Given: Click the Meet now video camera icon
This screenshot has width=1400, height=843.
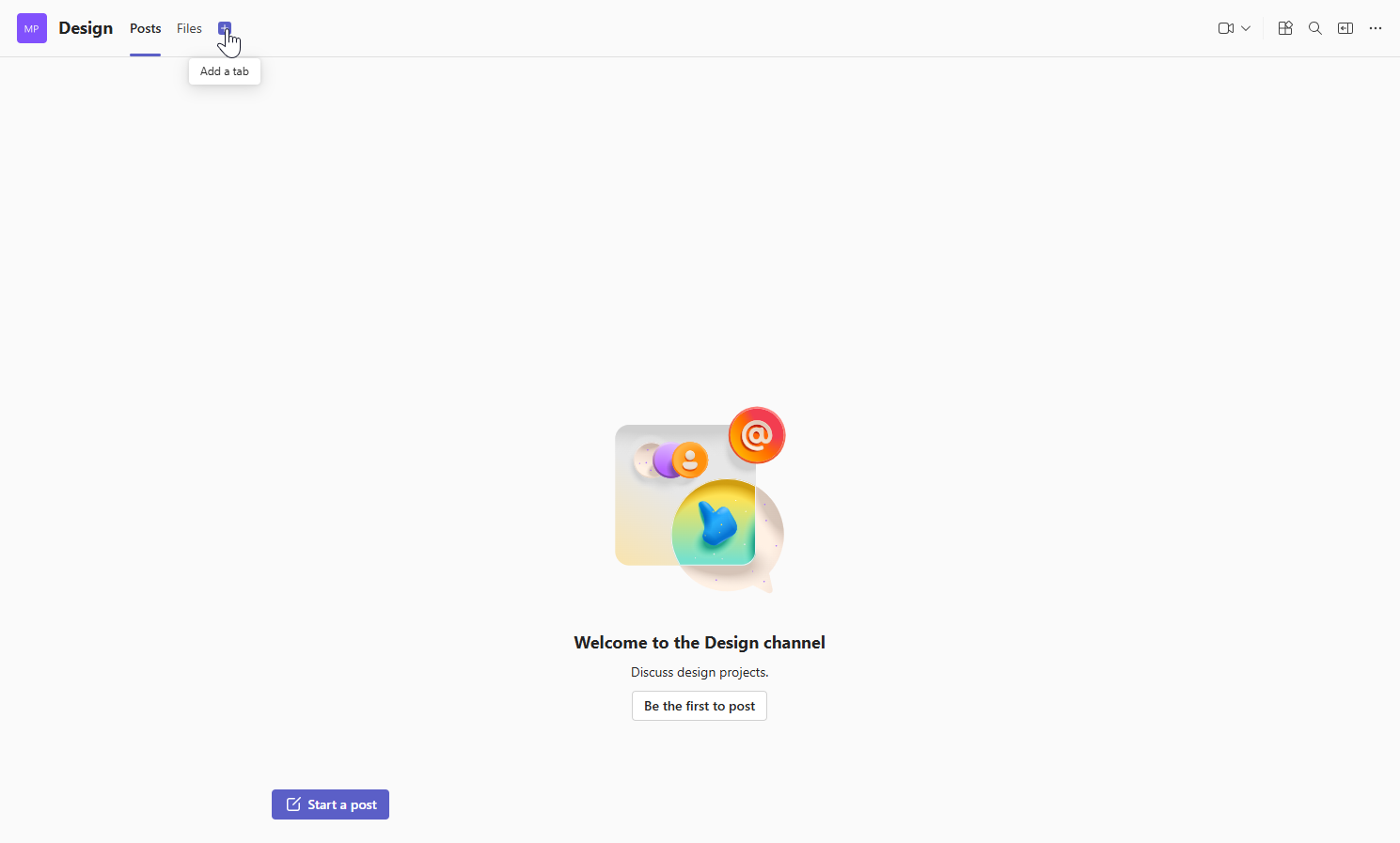Looking at the screenshot, I should [1225, 28].
